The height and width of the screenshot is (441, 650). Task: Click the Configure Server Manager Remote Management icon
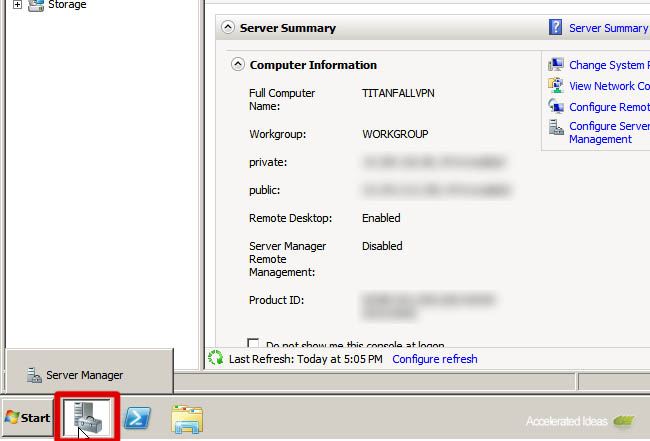point(556,127)
